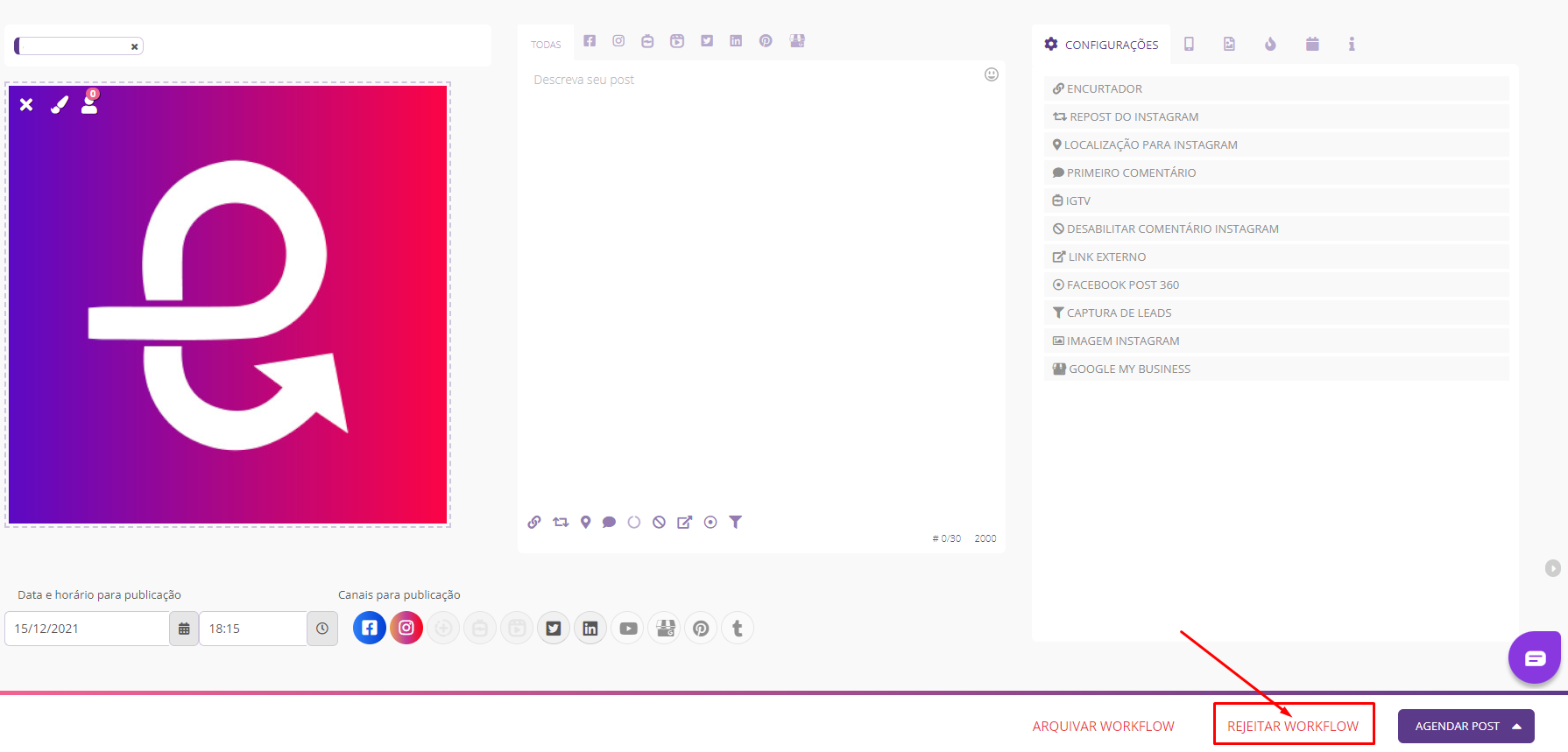The width and height of the screenshot is (1568, 752).
Task: Click the publication date field 15/12/2021
Action: [x=87, y=629]
